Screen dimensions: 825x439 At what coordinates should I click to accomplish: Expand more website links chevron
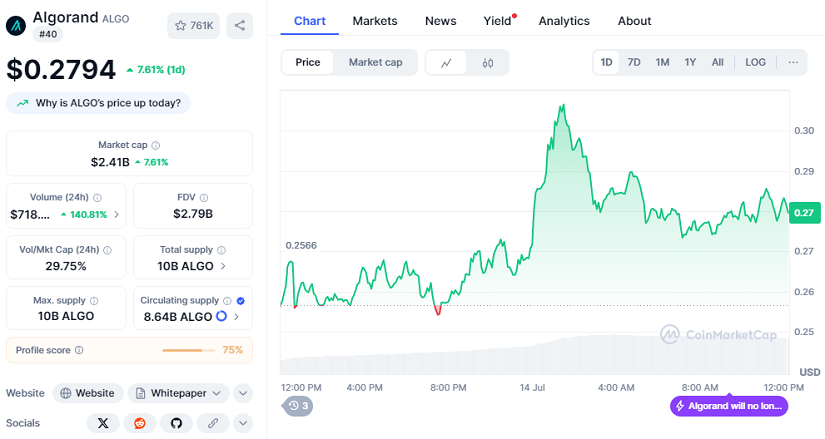tap(243, 393)
